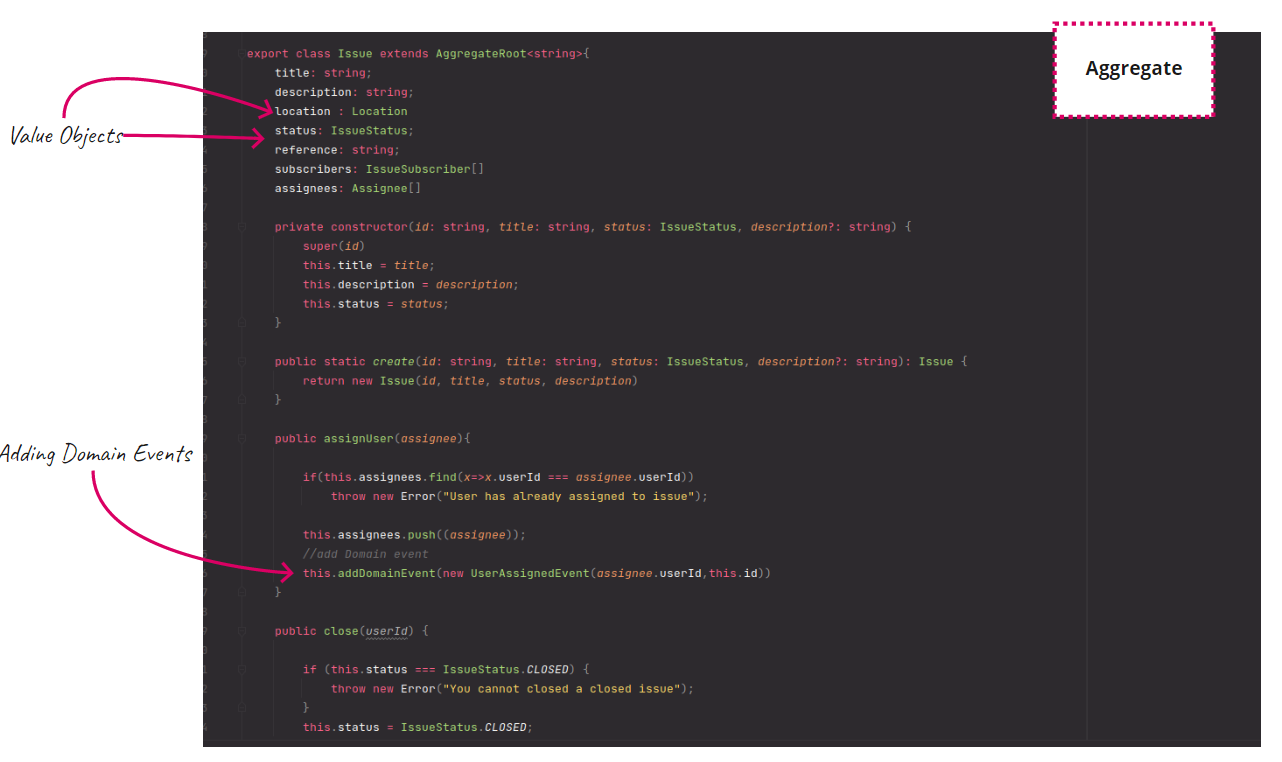The height and width of the screenshot is (762, 1282).
Task: Click the "//add Domain event" comment
Action: (365, 554)
